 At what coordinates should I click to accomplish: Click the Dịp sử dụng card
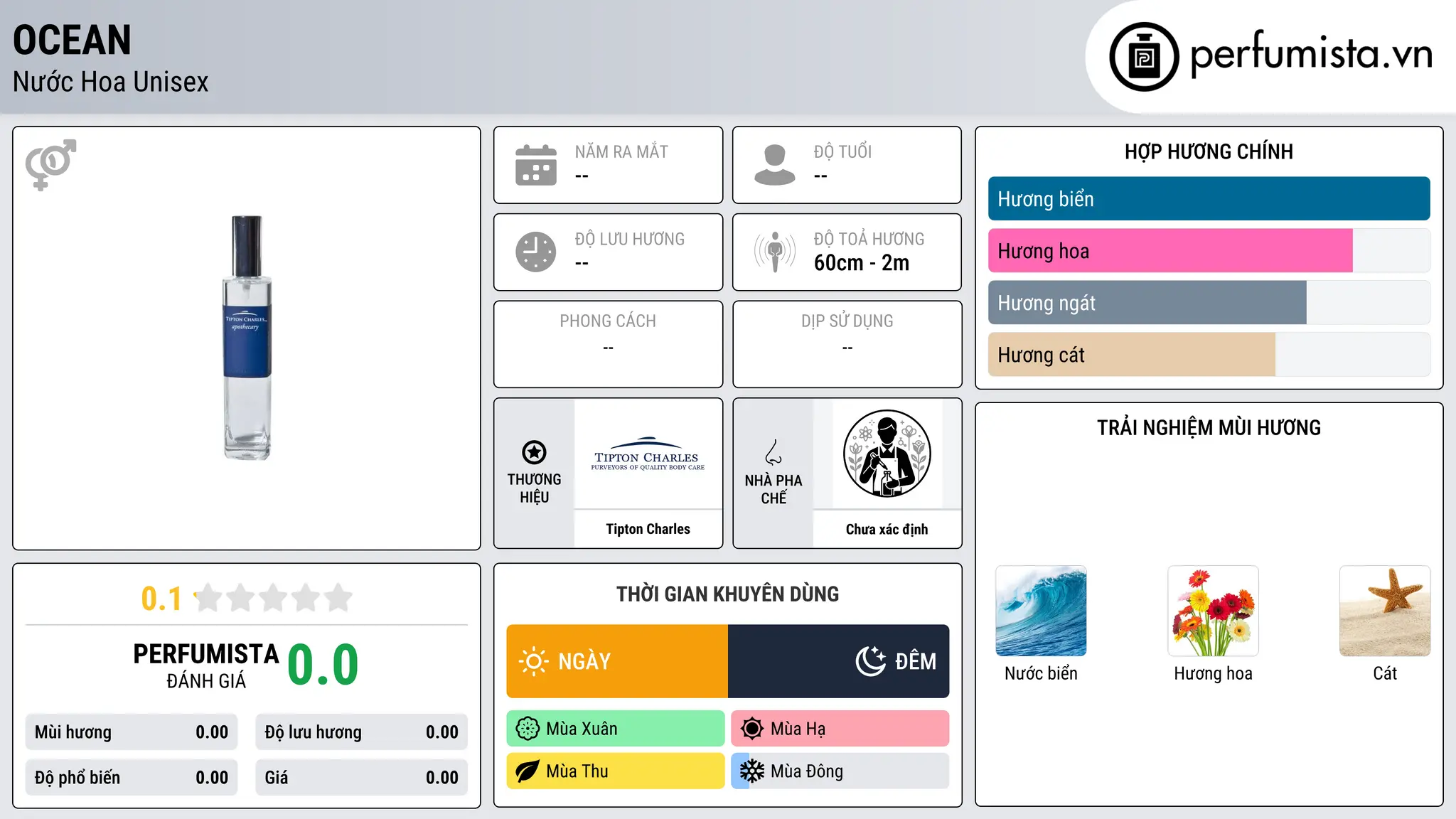pyautogui.click(x=847, y=344)
